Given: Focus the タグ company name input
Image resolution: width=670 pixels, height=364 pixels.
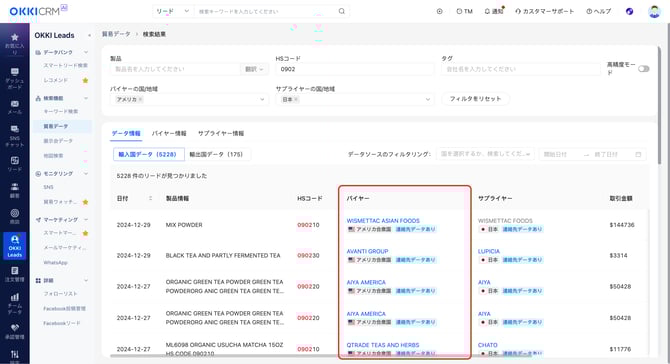Looking at the screenshot, I should pos(520,69).
